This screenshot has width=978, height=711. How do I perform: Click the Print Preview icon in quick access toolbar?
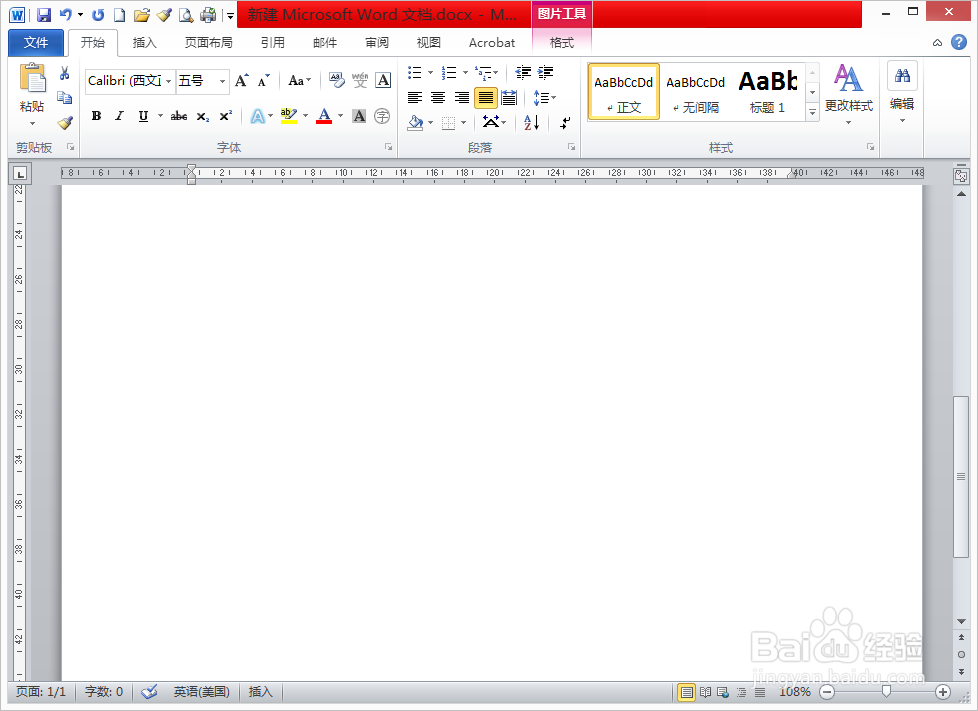(x=186, y=15)
